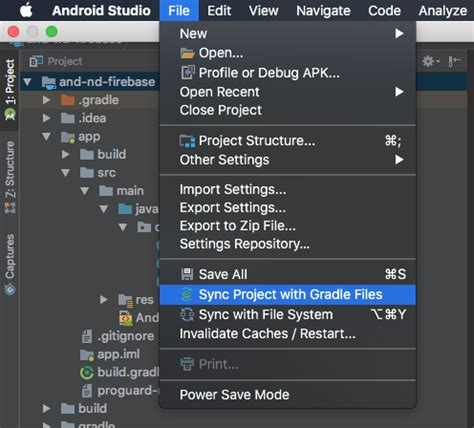This screenshot has height=428, width=474.
Task: Click the Open... folder icon
Action: click(187, 53)
